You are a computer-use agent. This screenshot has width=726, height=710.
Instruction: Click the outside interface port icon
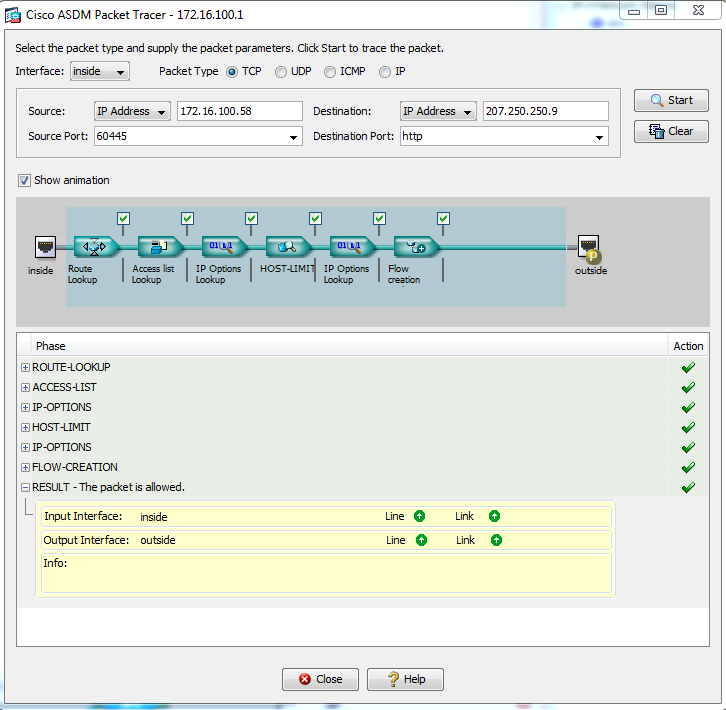(589, 248)
